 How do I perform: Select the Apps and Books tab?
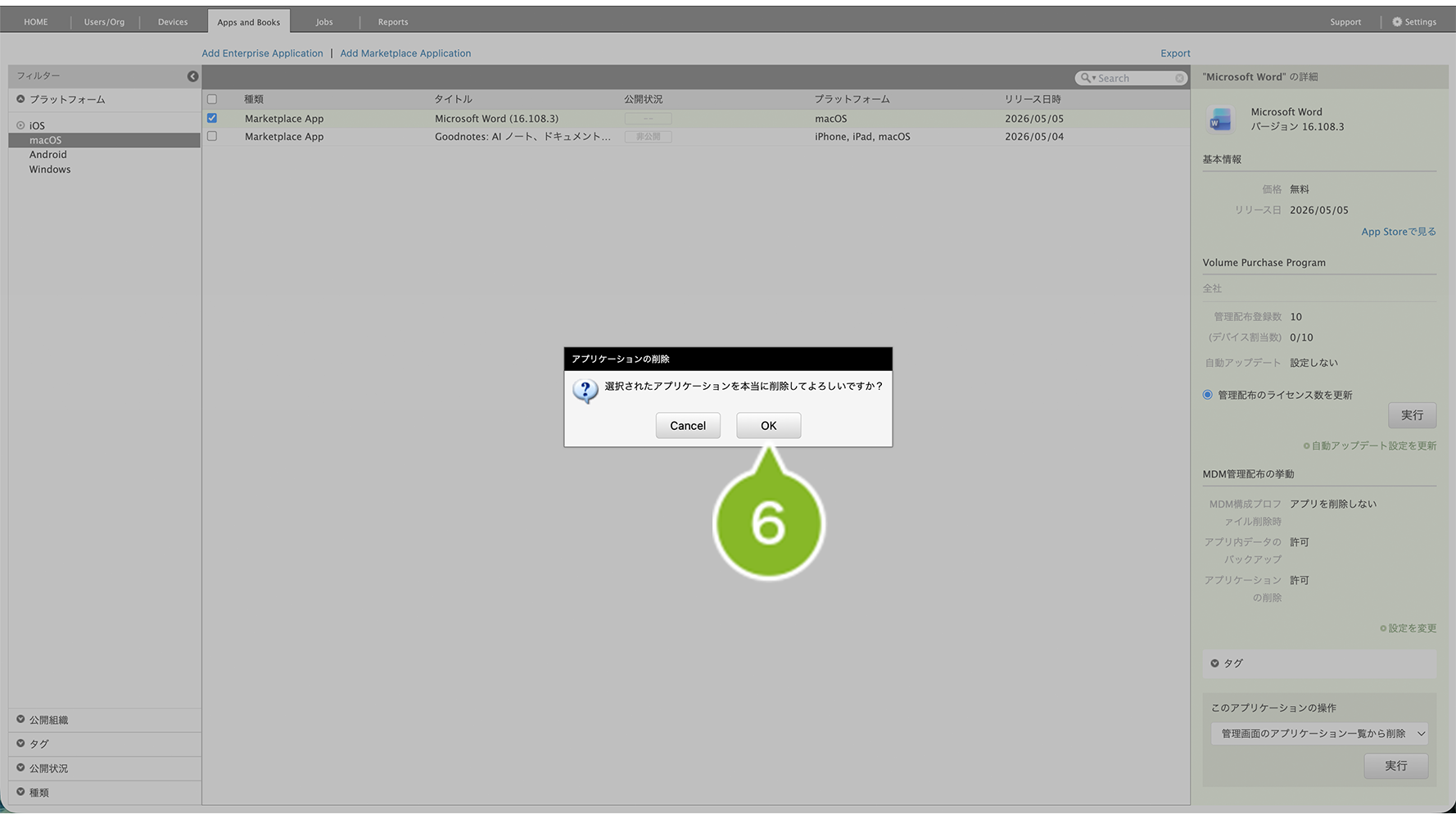(x=249, y=22)
